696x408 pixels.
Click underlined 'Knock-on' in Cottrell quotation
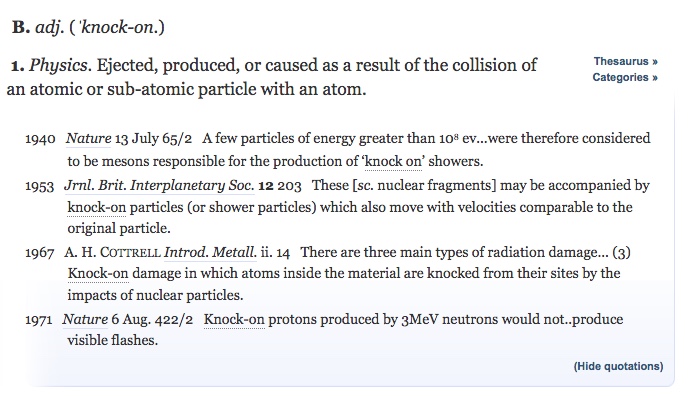tap(98, 273)
